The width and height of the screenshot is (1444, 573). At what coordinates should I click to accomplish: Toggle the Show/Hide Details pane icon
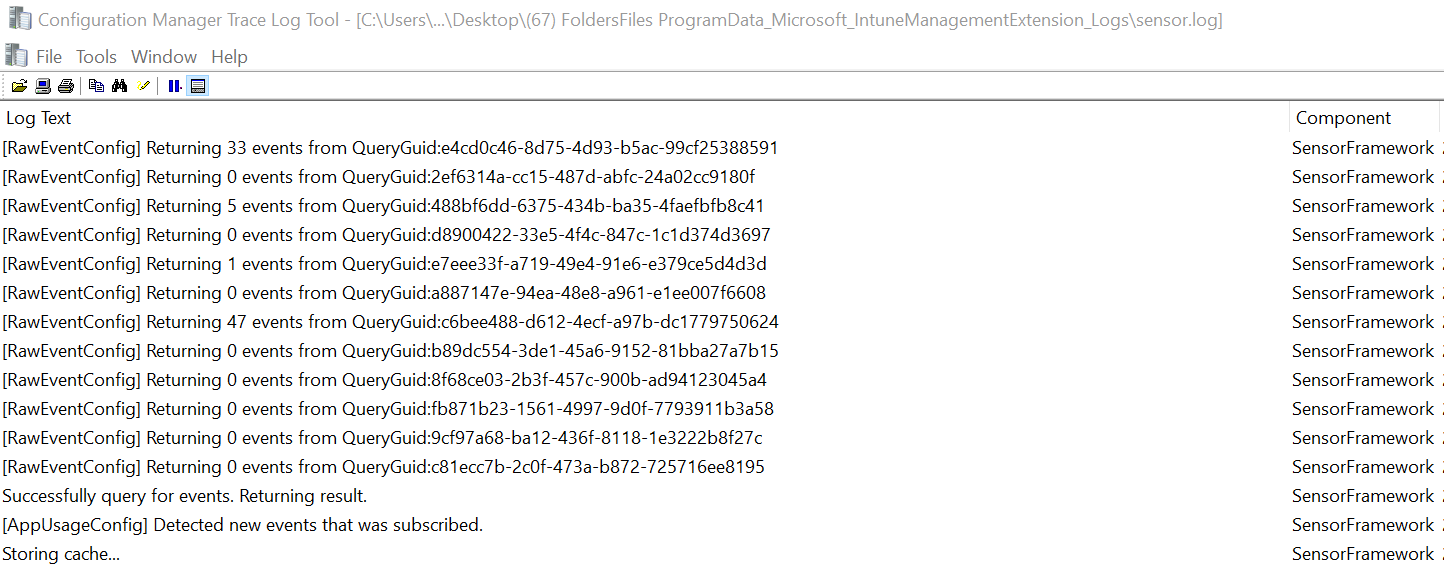(x=198, y=86)
